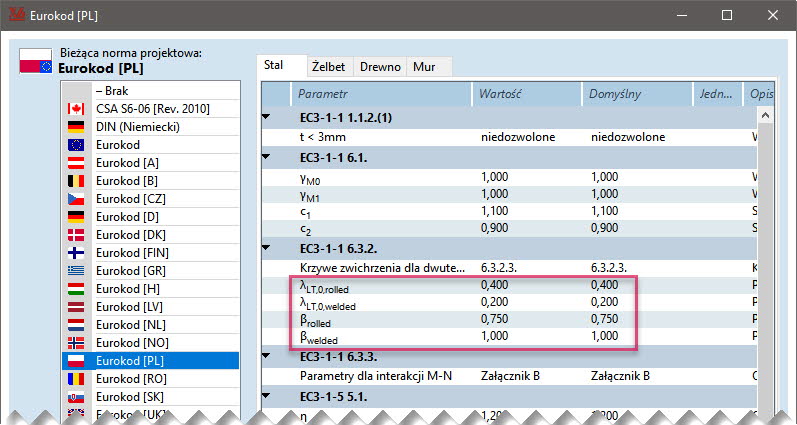Click the German flag beside DIN (Niemiecki)

(76, 127)
